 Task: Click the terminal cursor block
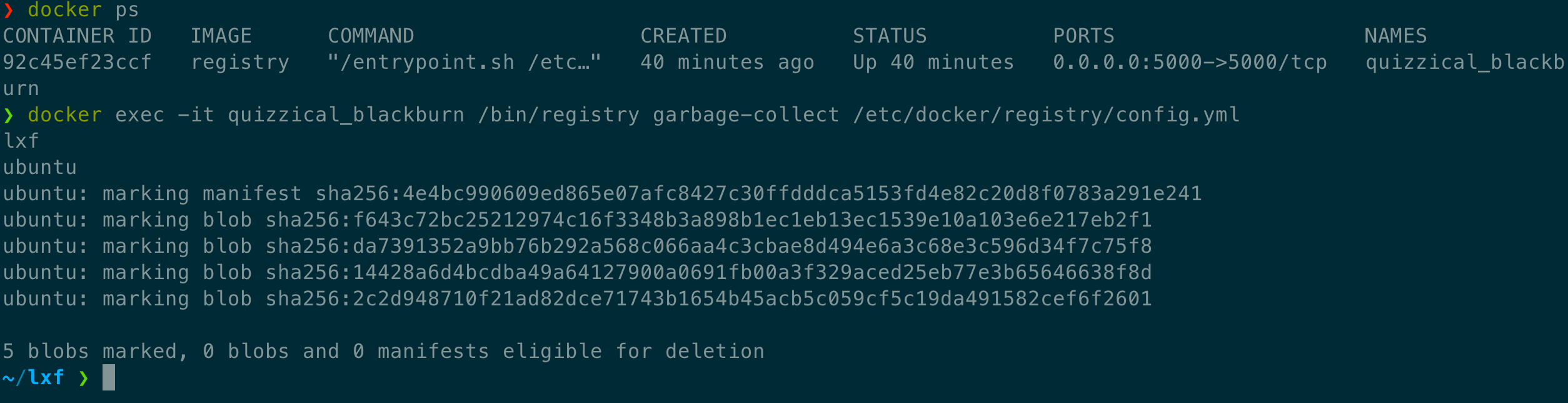coord(109,377)
